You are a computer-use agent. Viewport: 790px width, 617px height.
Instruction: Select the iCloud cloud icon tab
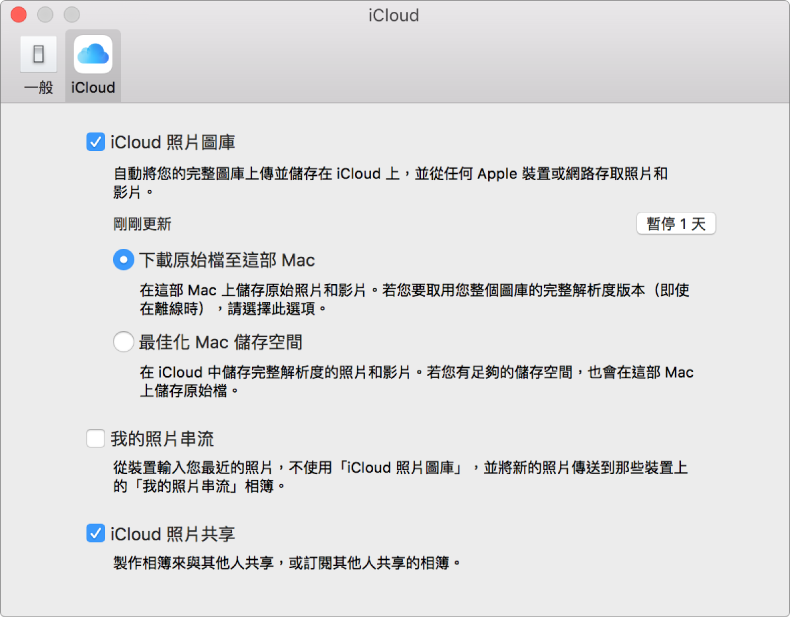93,54
